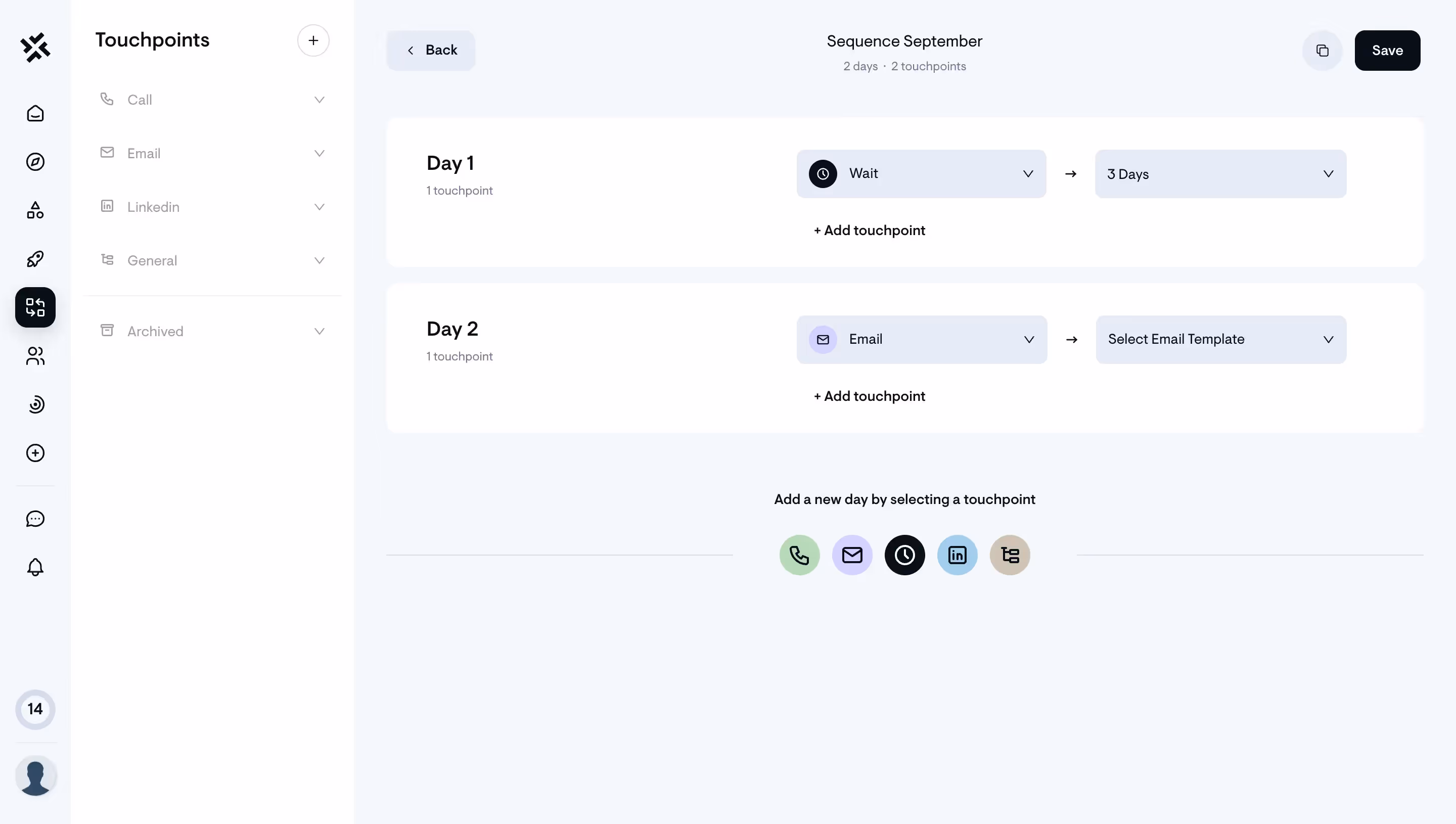Go Back from the sequence editor
The image size is (1456, 824).
tap(431, 50)
